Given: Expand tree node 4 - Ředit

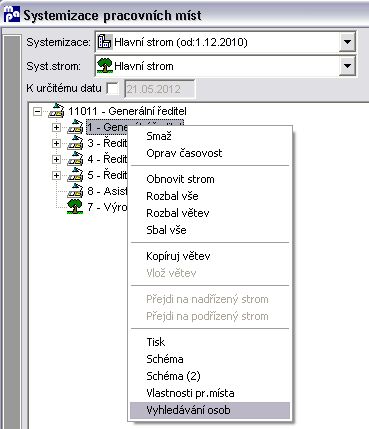Looking at the screenshot, I should coord(56,159).
